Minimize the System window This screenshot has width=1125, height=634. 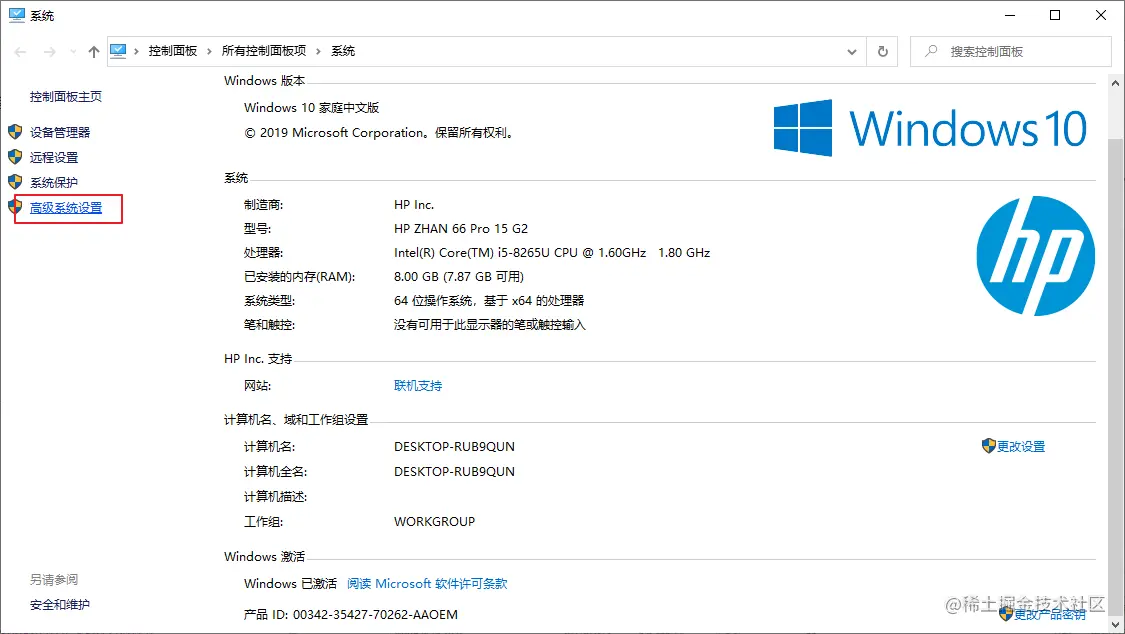pos(1010,15)
